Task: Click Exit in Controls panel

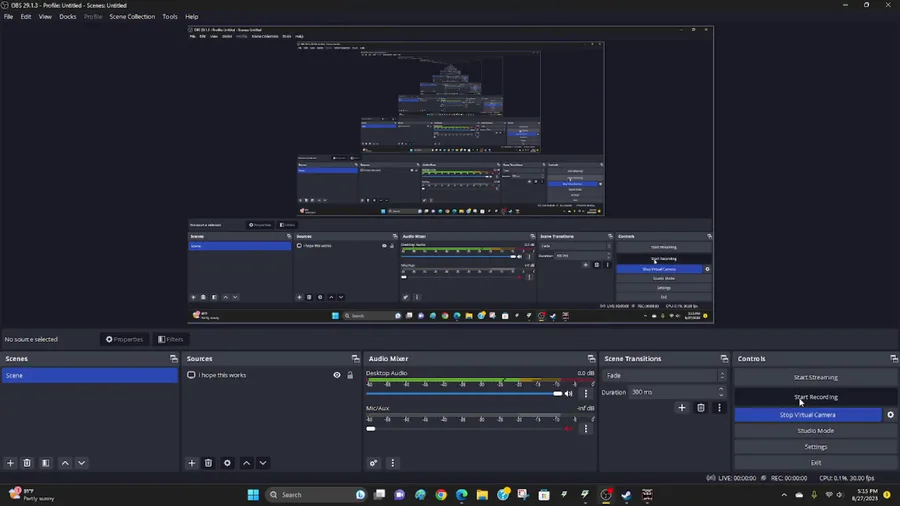Action: click(x=816, y=462)
